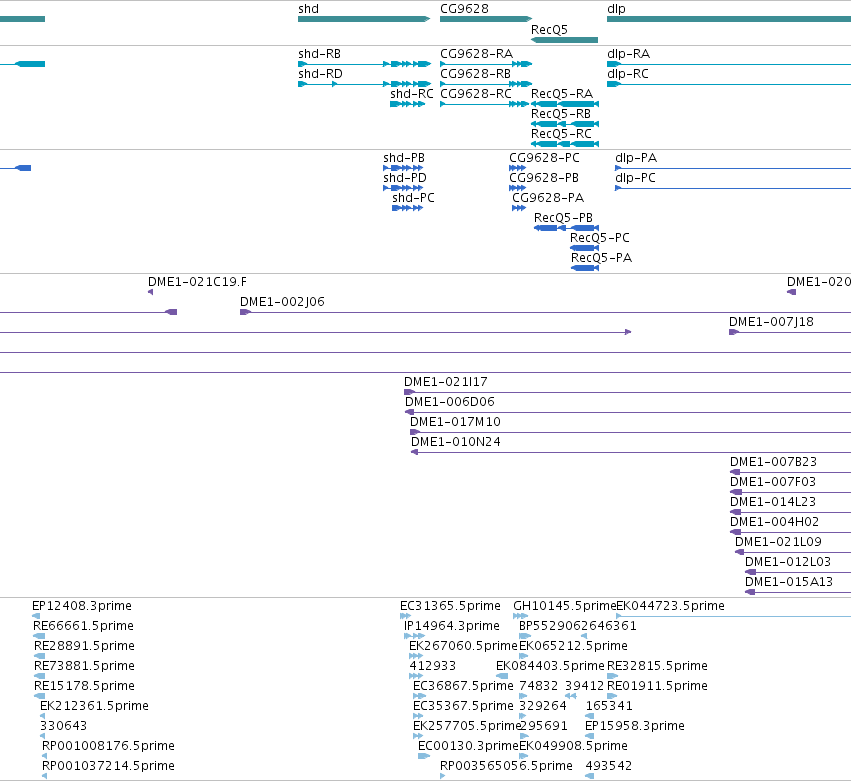The height and width of the screenshot is (781, 851).
Task: Click the CG9628-RC transcript label
Action: (x=476, y=94)
